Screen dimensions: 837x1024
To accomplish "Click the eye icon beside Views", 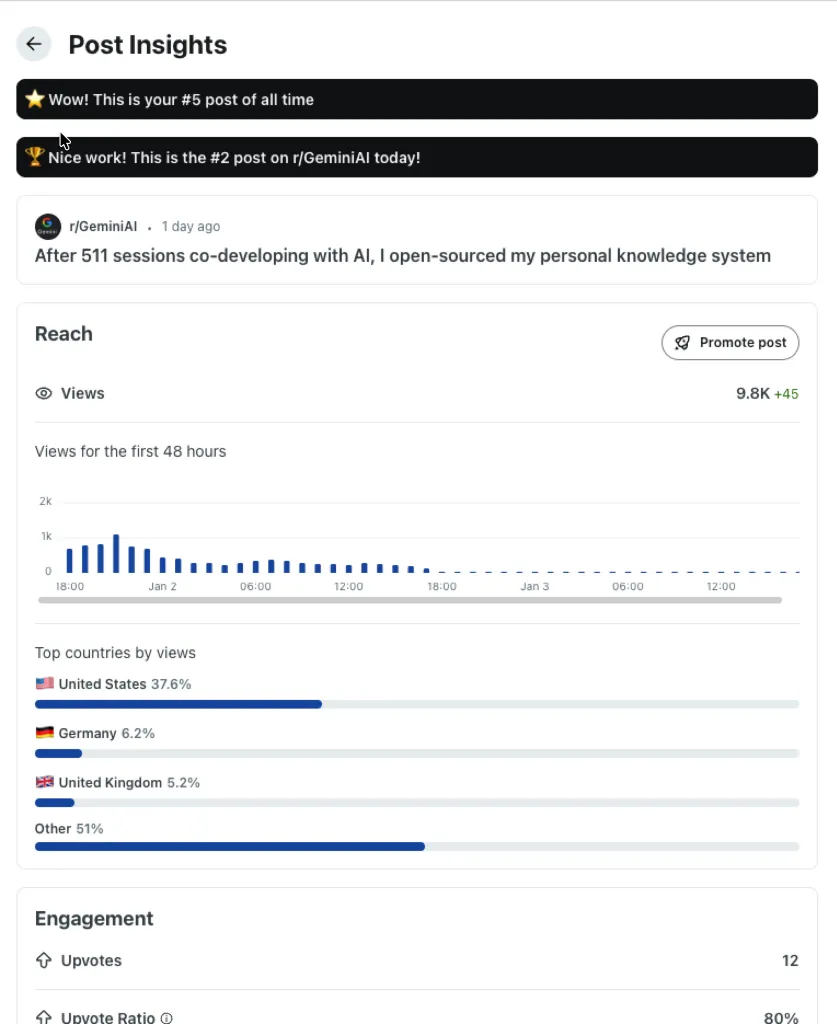I will (43, 393).
